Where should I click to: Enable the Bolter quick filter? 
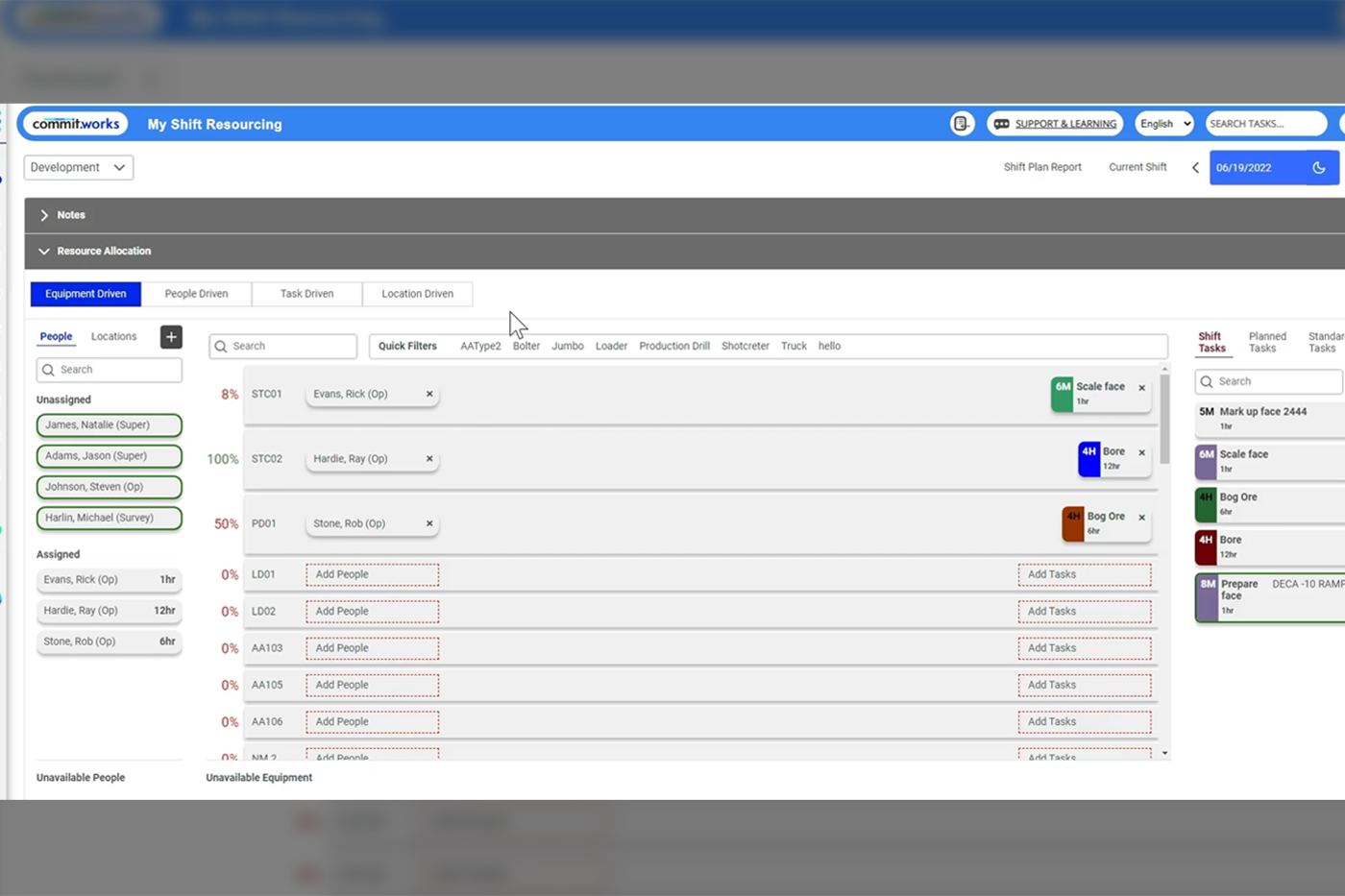click(x=526, y=346)
